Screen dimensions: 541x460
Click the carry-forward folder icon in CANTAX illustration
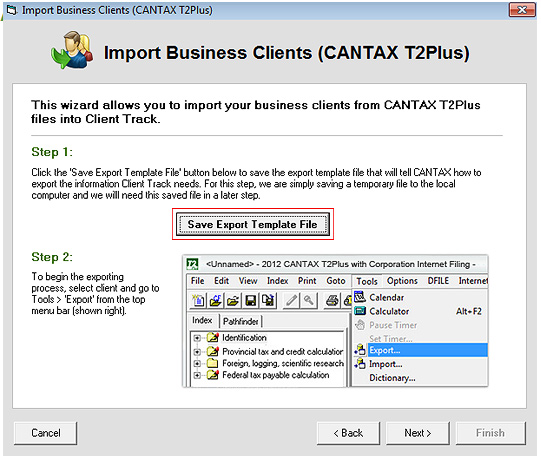[216, 302]
